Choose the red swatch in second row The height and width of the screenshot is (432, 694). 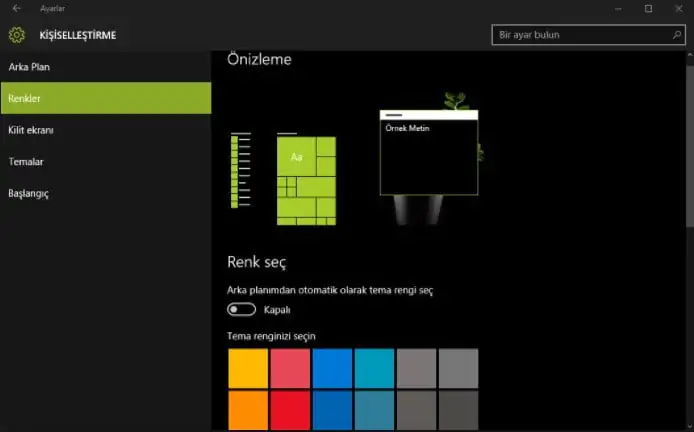[x=290, y=410]
